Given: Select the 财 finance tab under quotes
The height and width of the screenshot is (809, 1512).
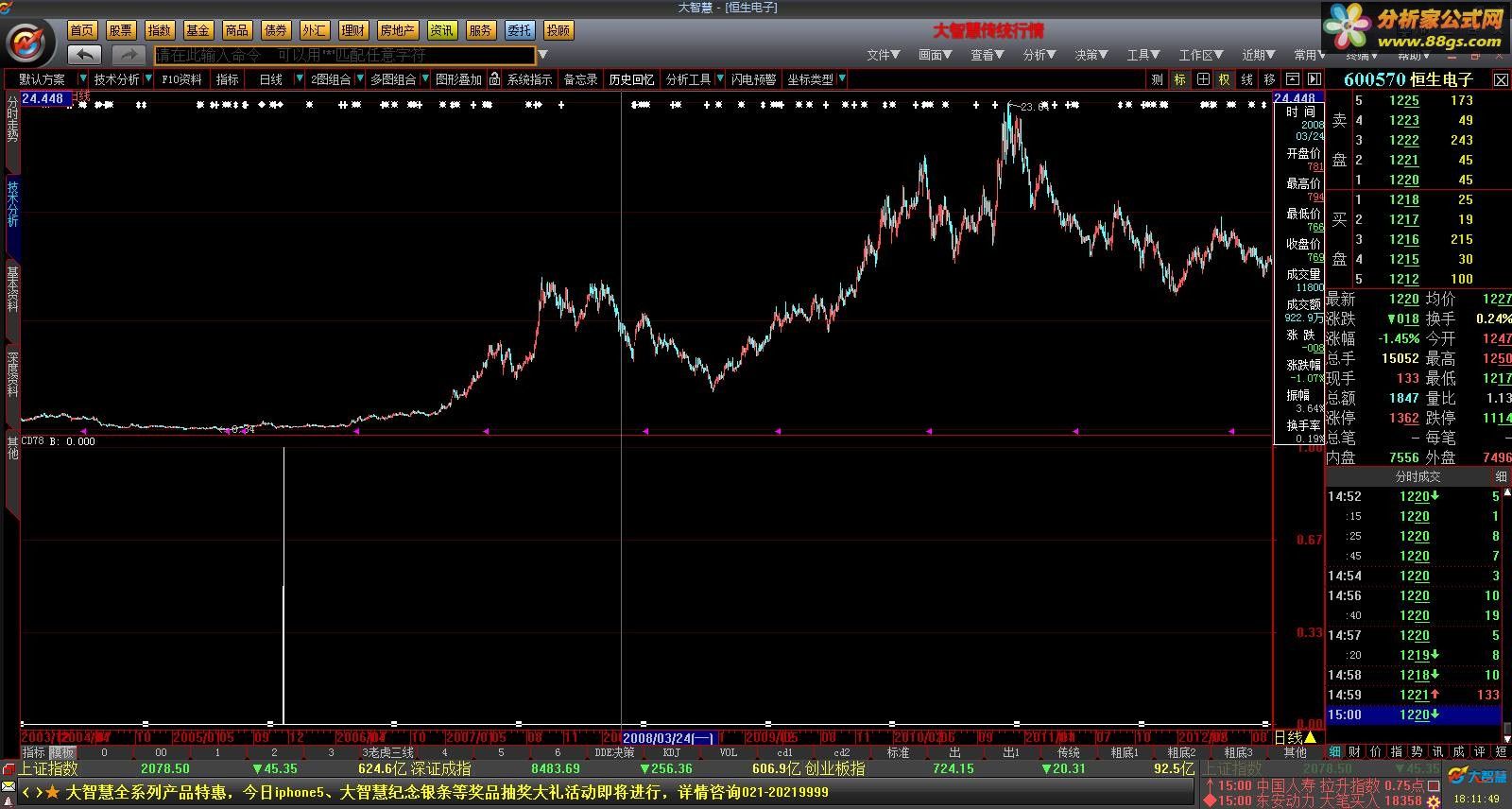Looking at the screenshot, I should (x=1354, y=751).
